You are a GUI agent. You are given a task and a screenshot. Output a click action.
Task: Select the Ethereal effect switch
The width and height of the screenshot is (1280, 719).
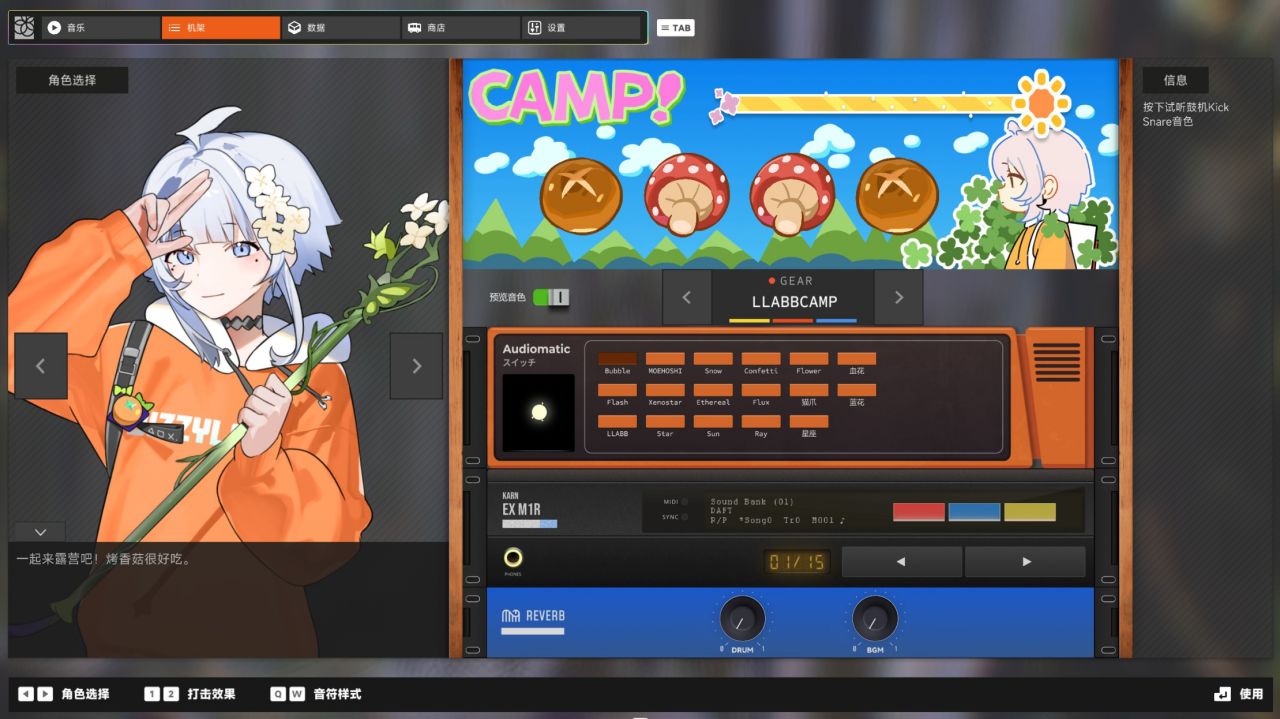(713, 390)
